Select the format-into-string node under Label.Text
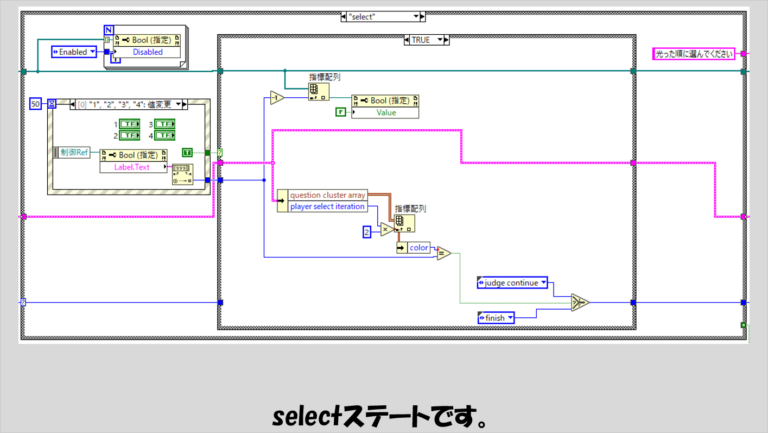768x433 pixels. coord(183,174)
